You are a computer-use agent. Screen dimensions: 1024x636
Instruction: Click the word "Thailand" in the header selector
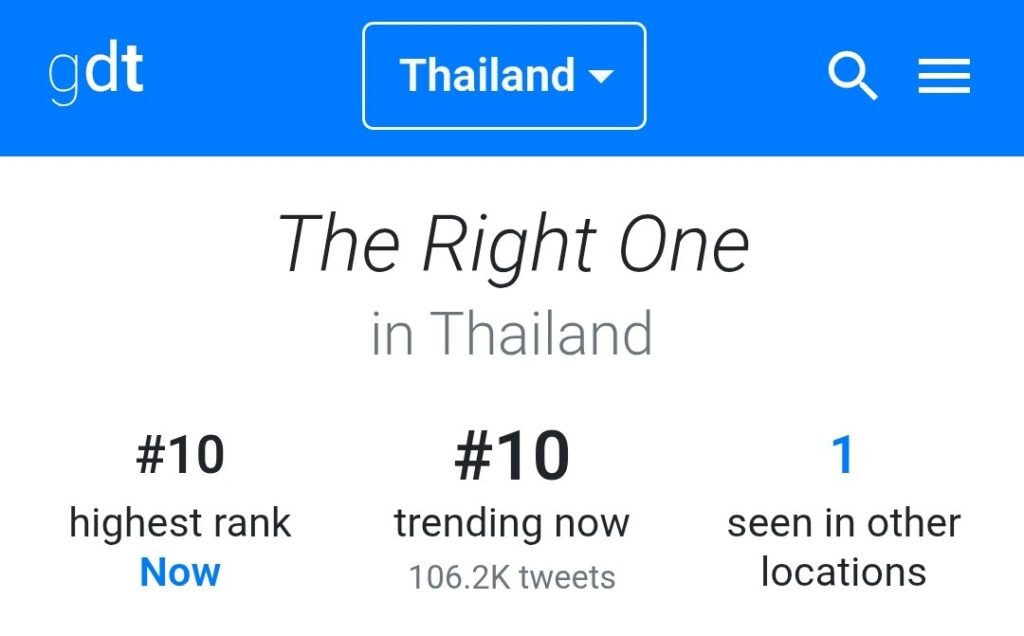coord(487,76)
